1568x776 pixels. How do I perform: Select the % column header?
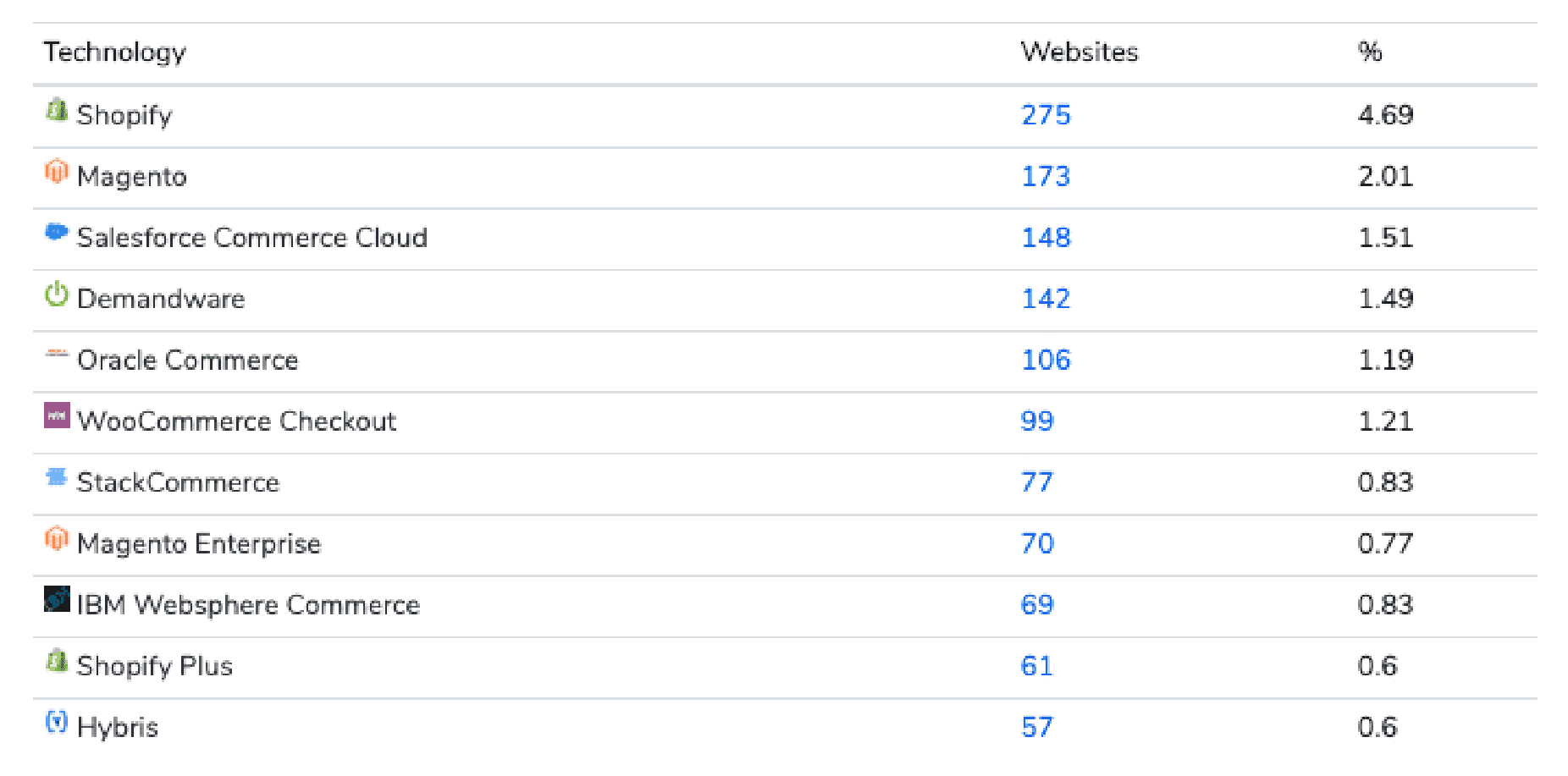1370,52
